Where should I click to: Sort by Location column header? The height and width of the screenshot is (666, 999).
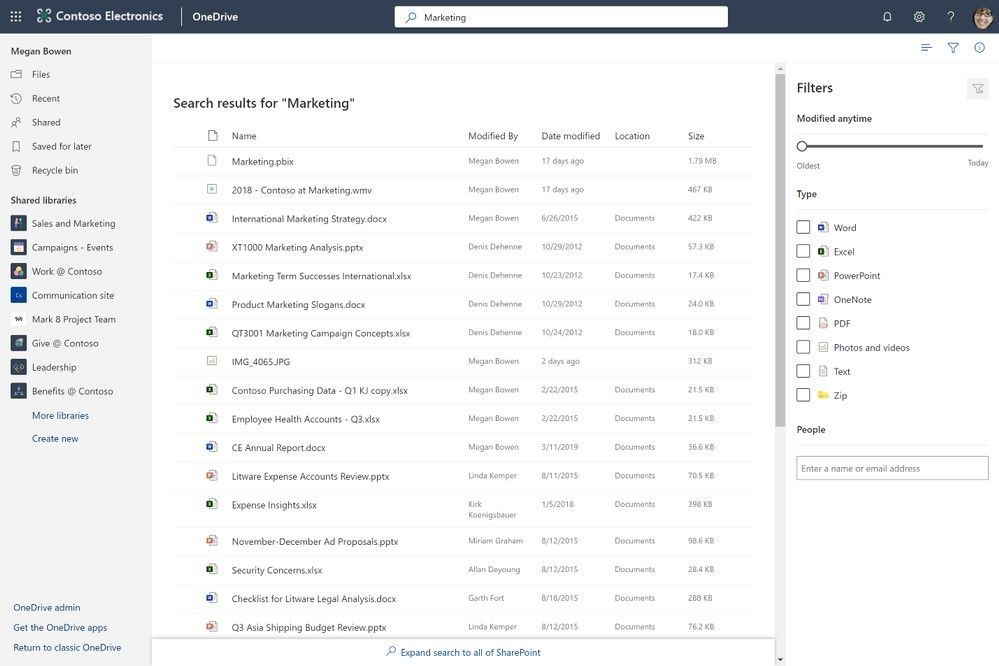point(632,136)
